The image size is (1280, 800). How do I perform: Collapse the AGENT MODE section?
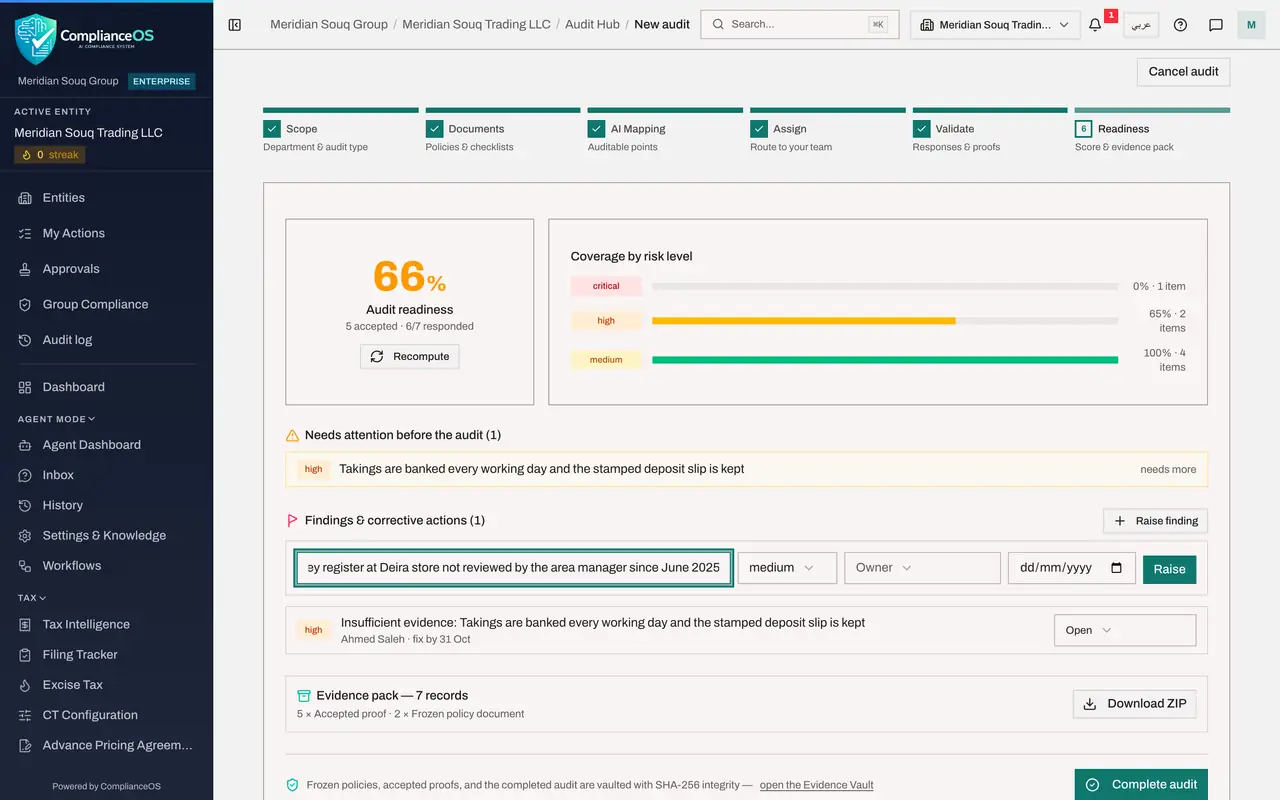57,419
